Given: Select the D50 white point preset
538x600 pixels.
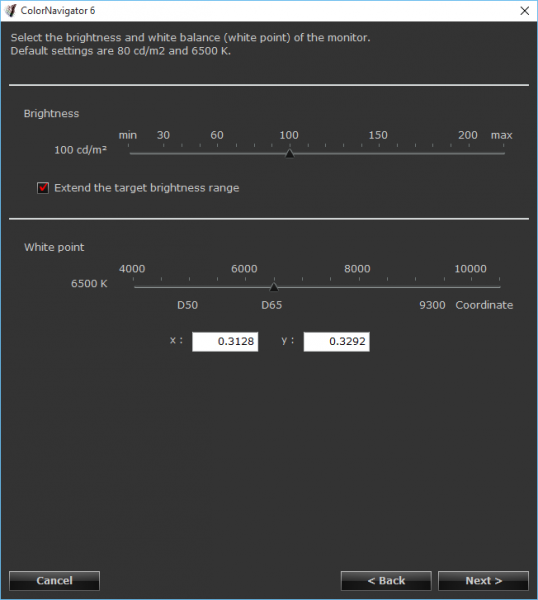Looking at the screenshot, I should click(187, 305).
